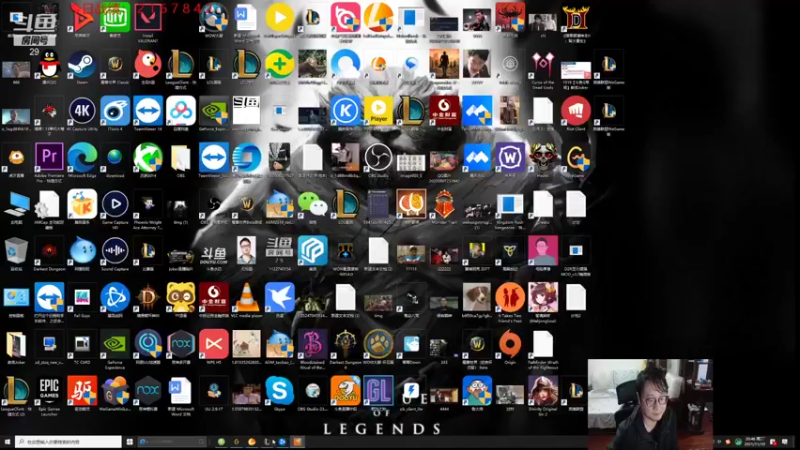The image size is (800, 450).
Task: Launch Epic Games Launcher
Action: click(x=49, y=391)
